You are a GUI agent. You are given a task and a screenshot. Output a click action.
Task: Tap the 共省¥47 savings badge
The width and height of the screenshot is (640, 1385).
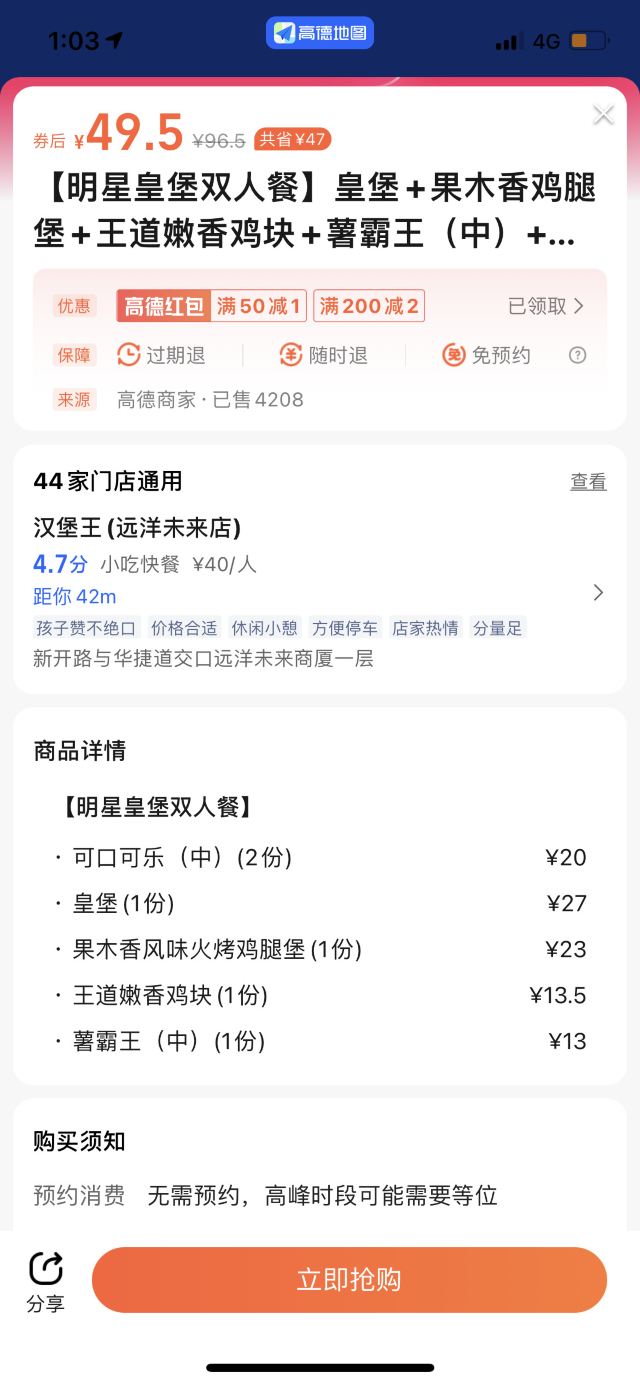(x=292, y=139)
